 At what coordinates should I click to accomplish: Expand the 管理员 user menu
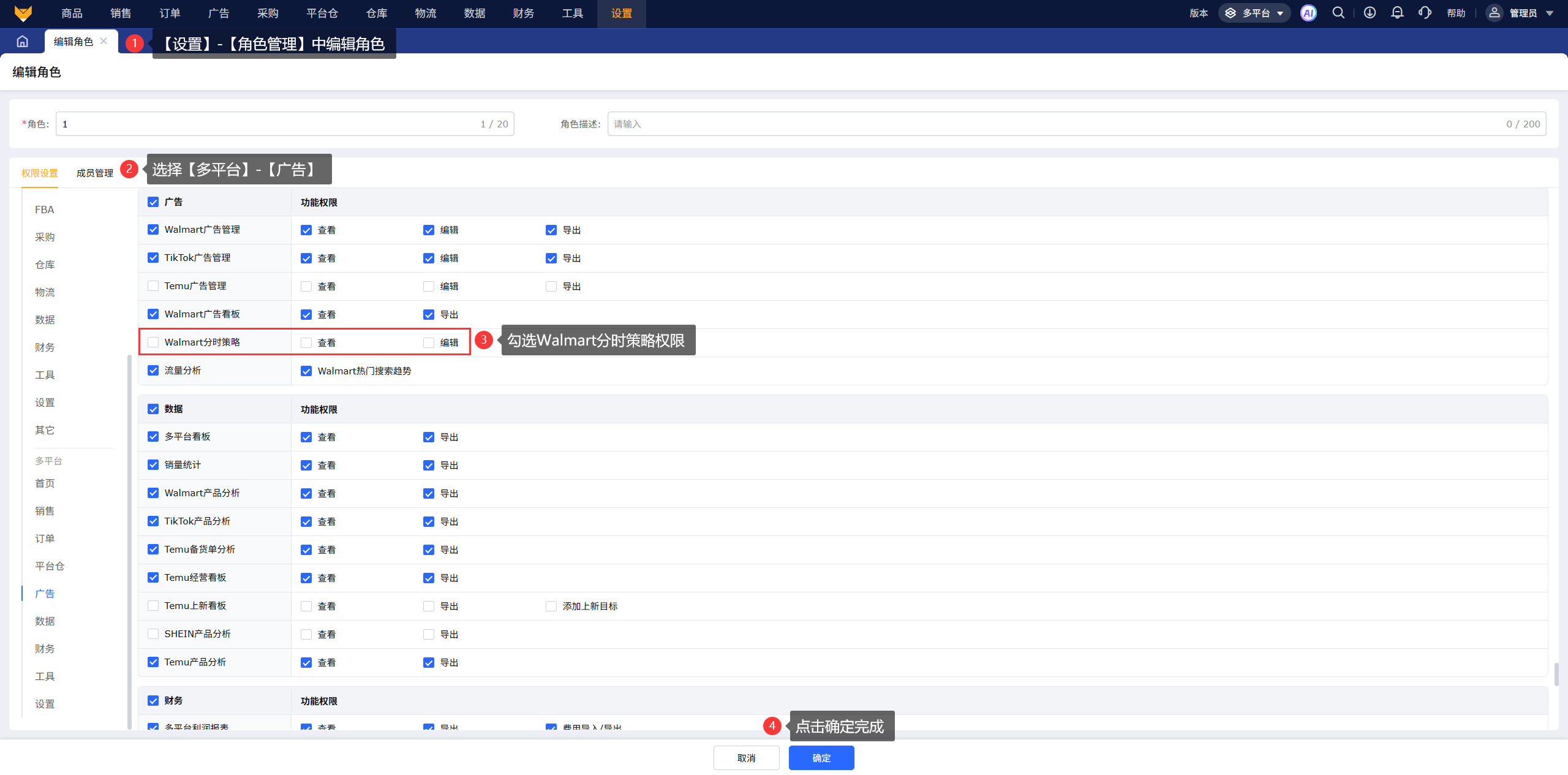(1523, 13)
